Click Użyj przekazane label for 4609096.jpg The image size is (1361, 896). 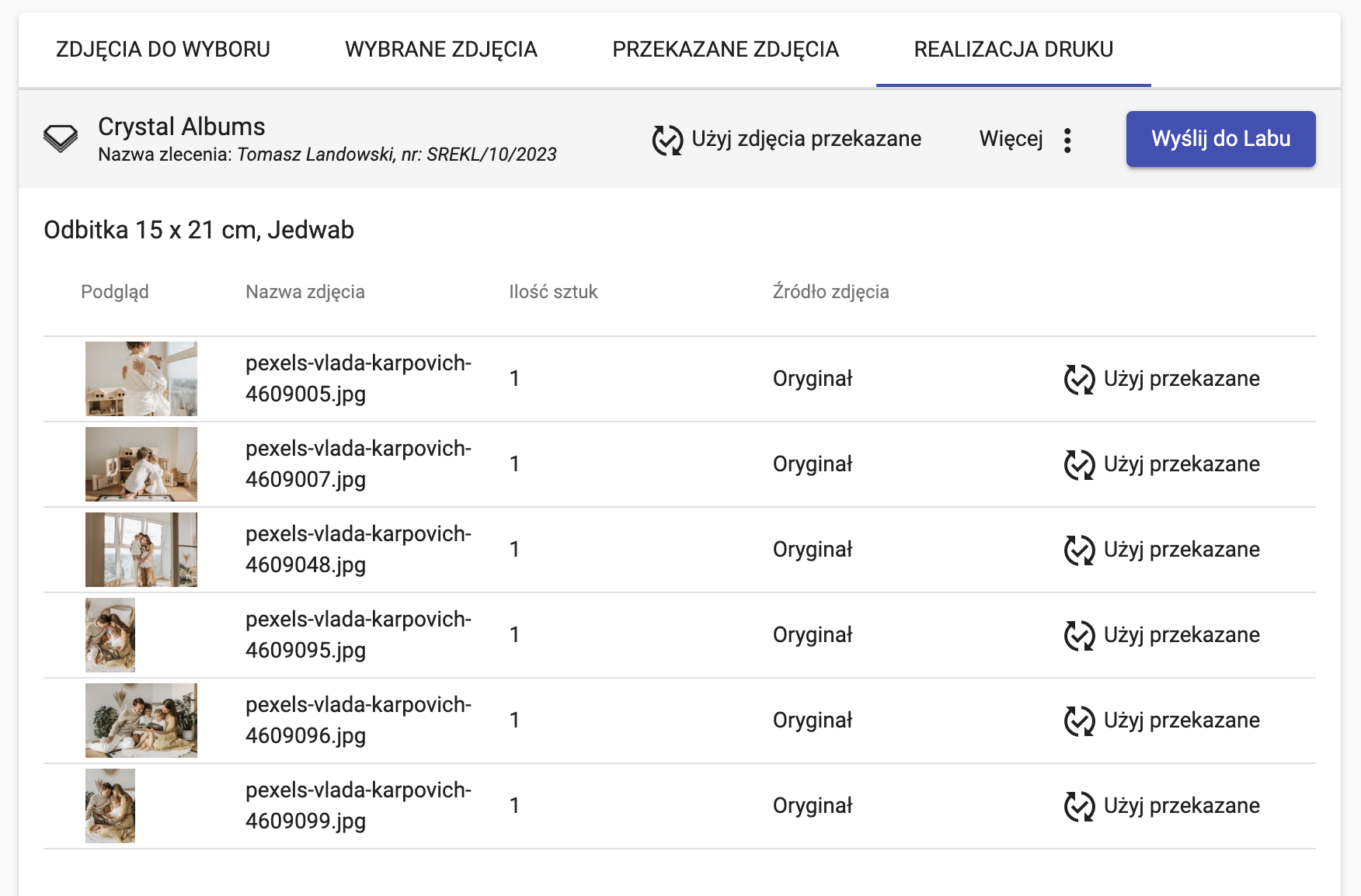click(1182, 721)
